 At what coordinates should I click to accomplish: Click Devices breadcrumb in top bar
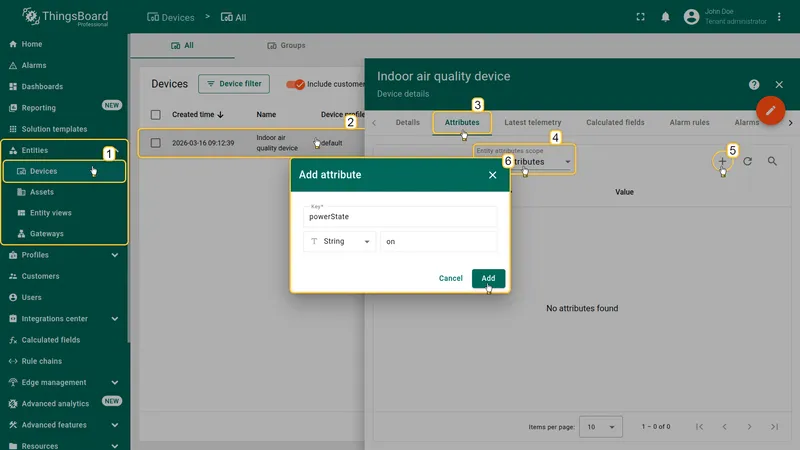tap(170, 17)
